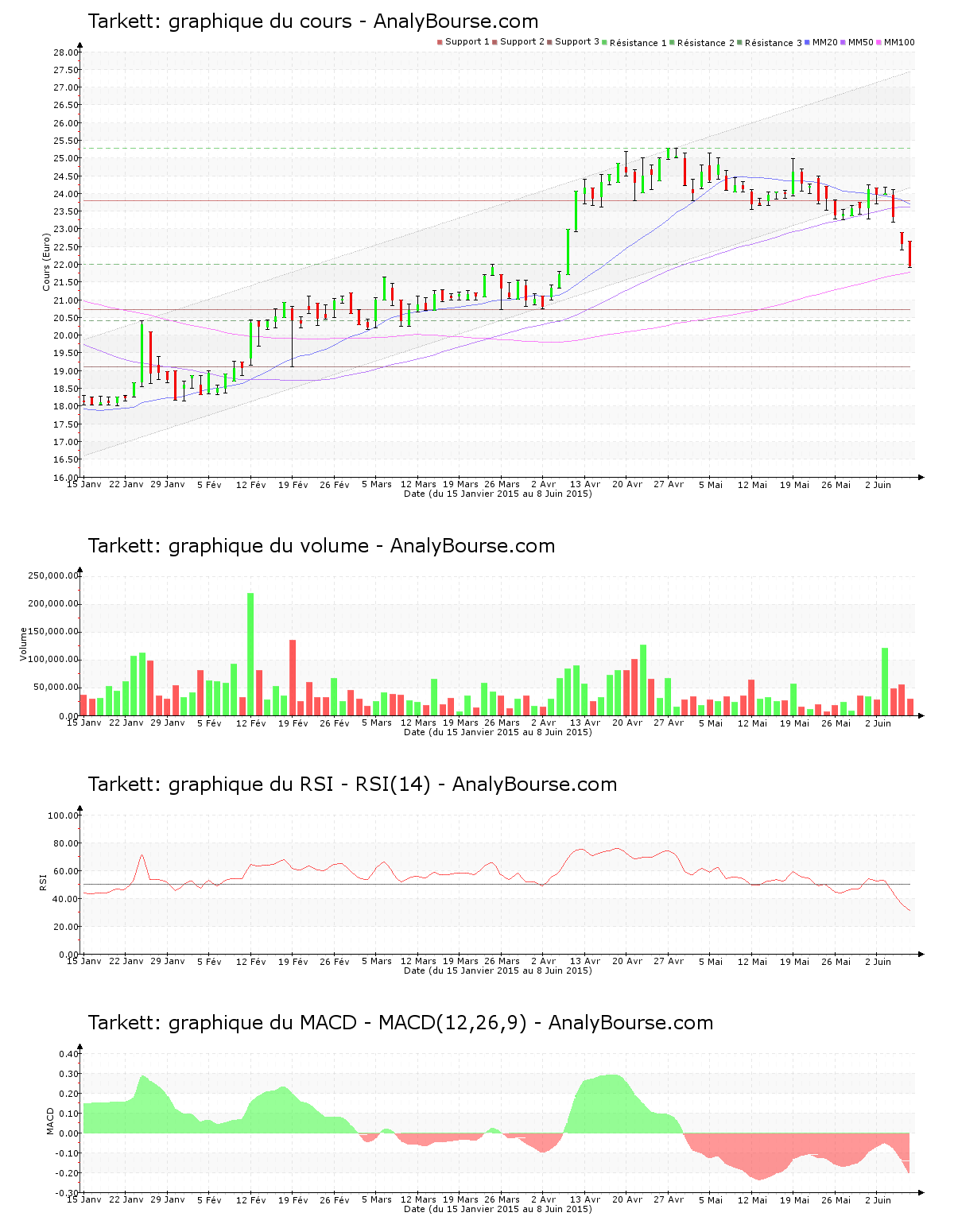Click the 'graphique du MACD - MACD(12,26,9)' title
The image size is (954, 1232).
[347, 1023]
